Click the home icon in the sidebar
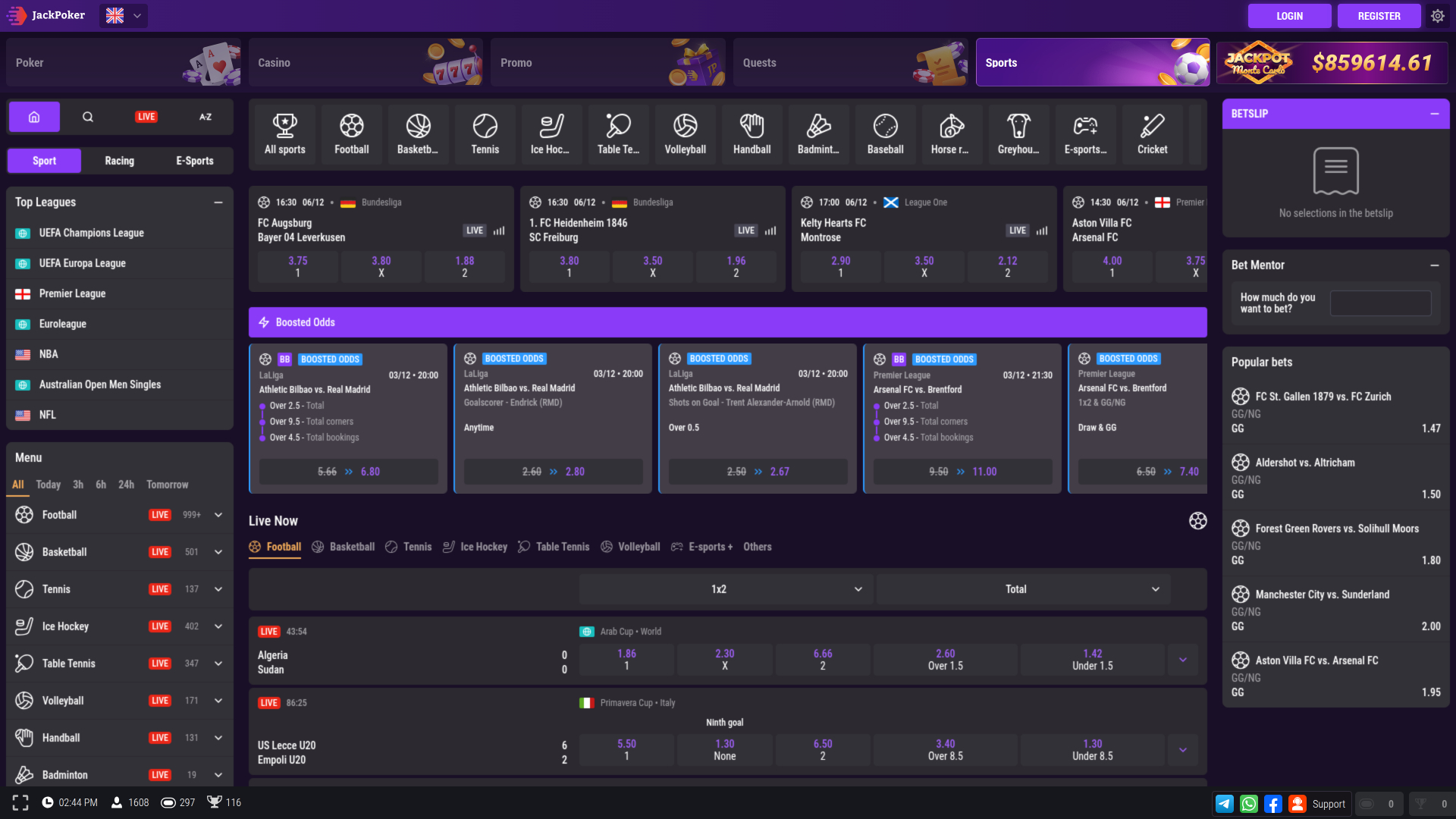This screenshot has height=819, width=1456. click(33, 117)
